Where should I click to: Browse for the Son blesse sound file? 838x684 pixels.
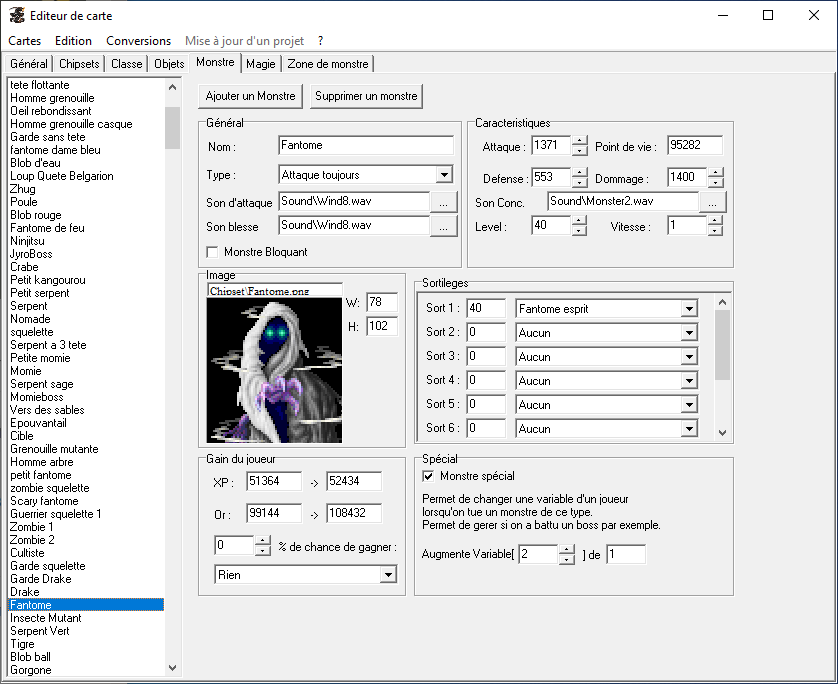[443, 226]
